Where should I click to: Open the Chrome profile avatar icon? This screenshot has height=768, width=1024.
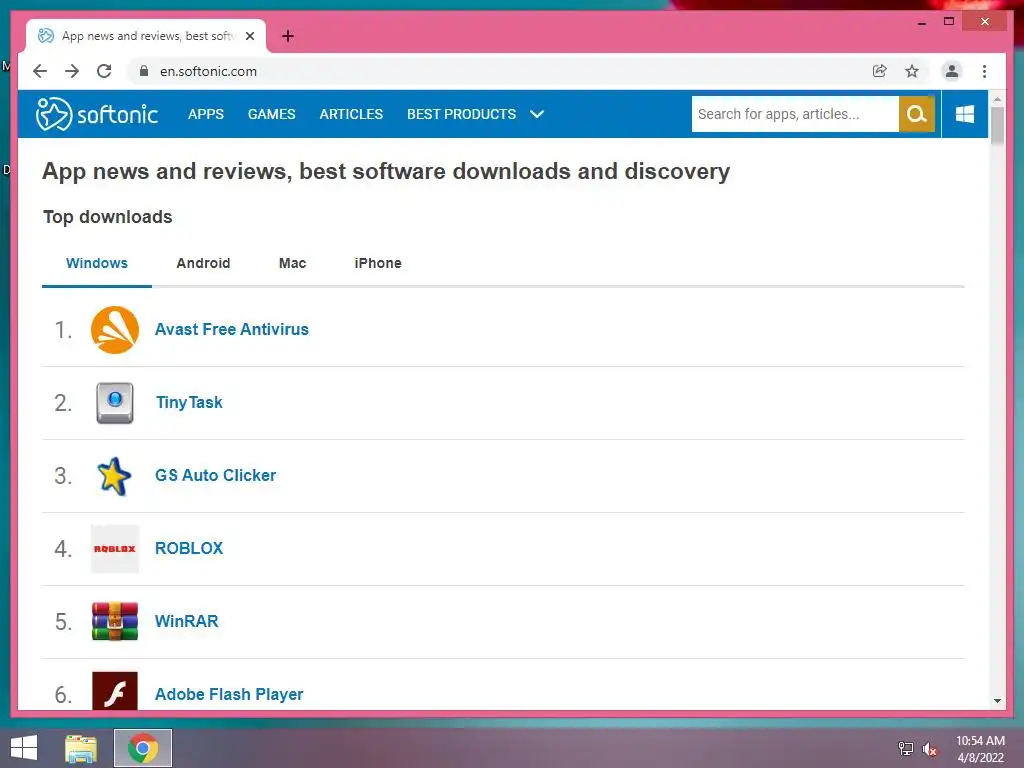point(952,71)
